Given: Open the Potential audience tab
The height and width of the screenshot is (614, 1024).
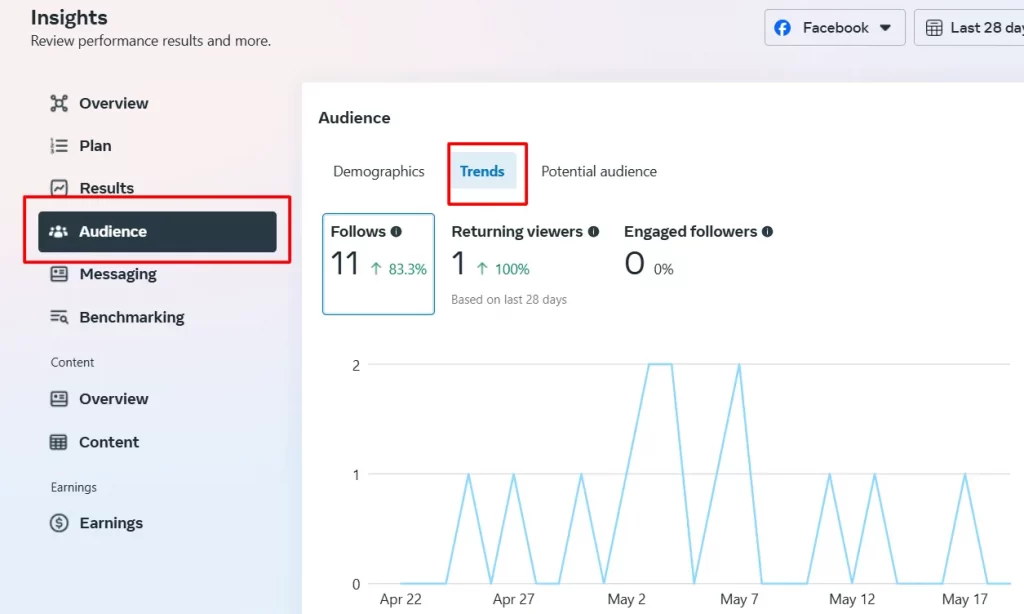Looking at the screenshot, I should click(x=599, y=171).
